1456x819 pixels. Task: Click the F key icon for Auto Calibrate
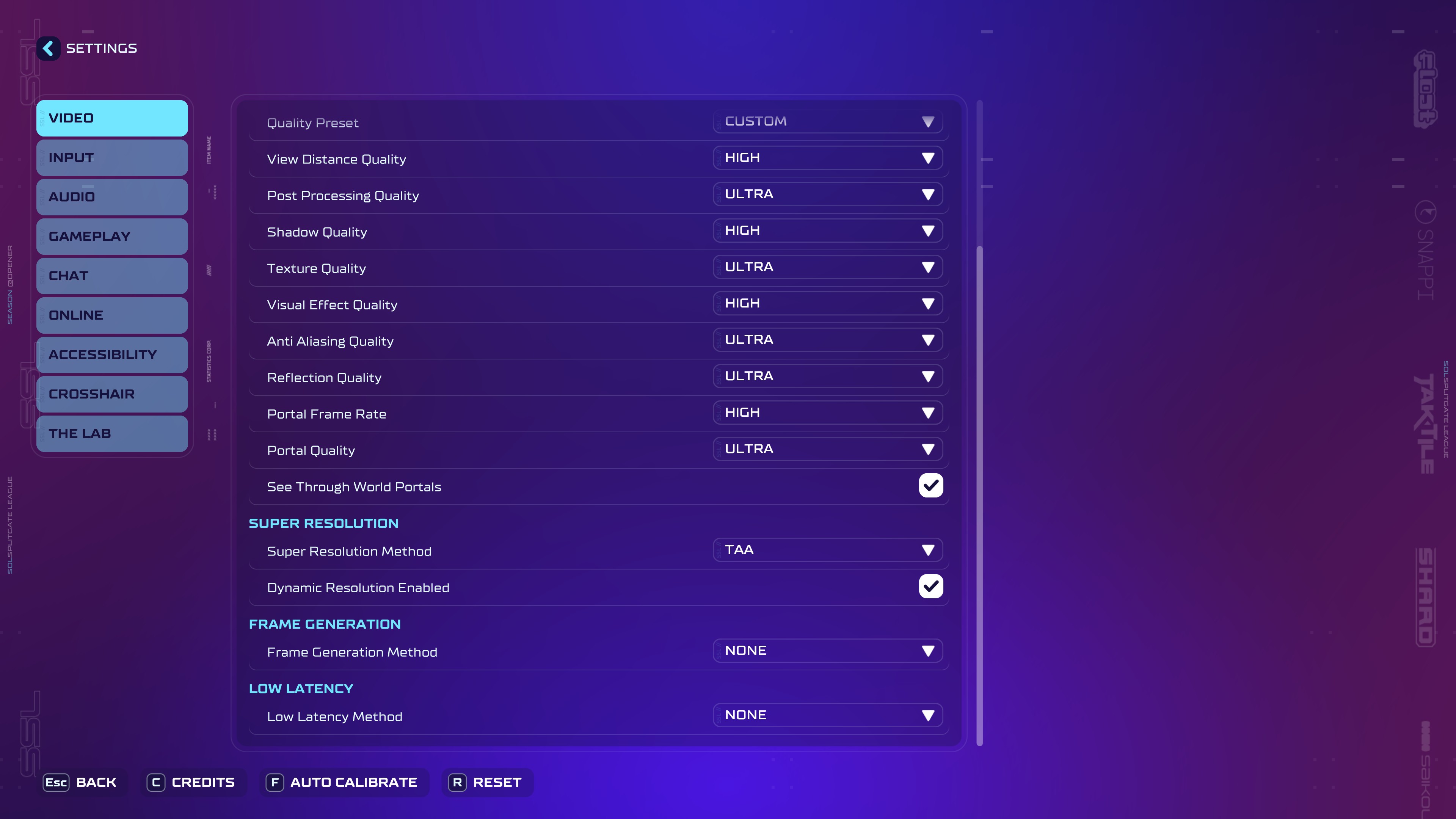(275, 782)
